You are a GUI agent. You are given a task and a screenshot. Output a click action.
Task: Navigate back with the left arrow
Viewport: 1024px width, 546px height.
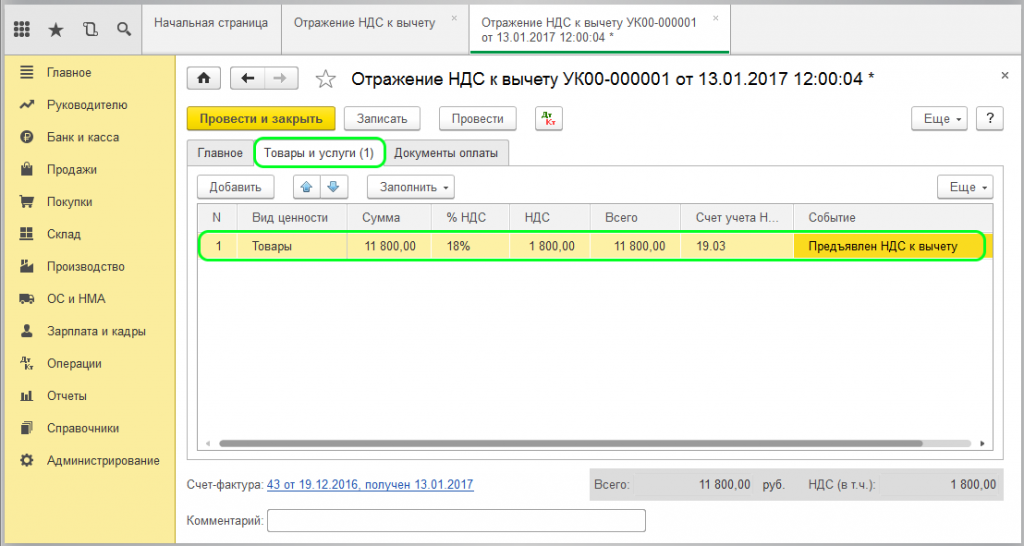pyautogui.click(x=248, y=78)
